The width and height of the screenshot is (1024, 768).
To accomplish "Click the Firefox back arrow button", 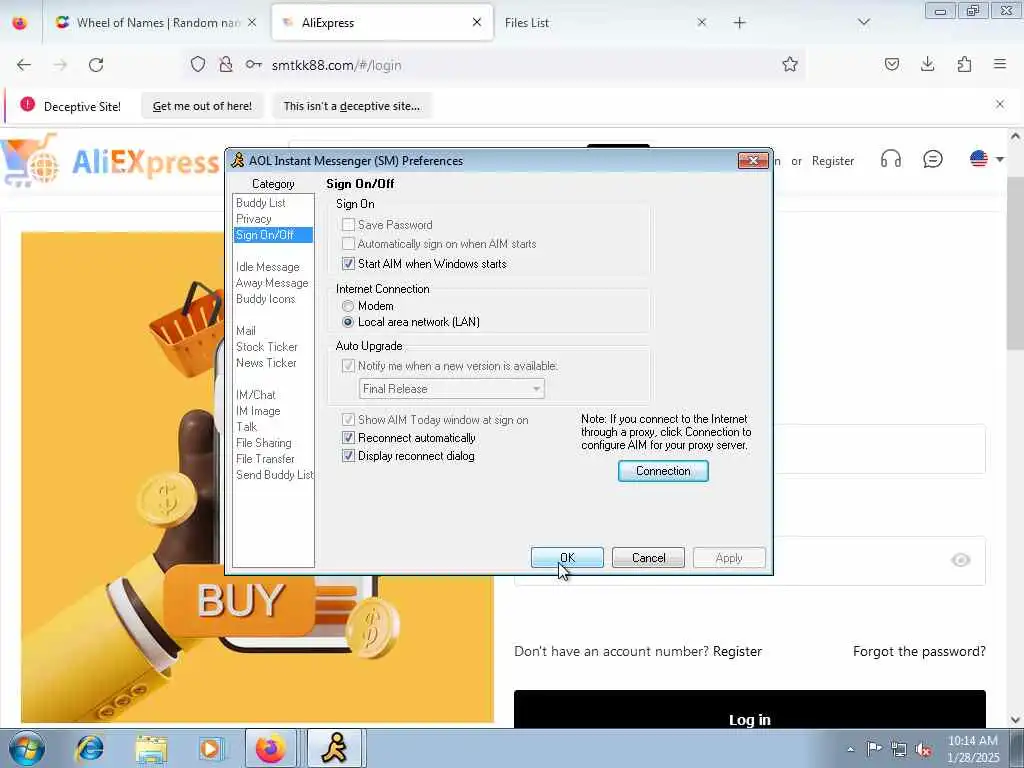I will [24, 65].
